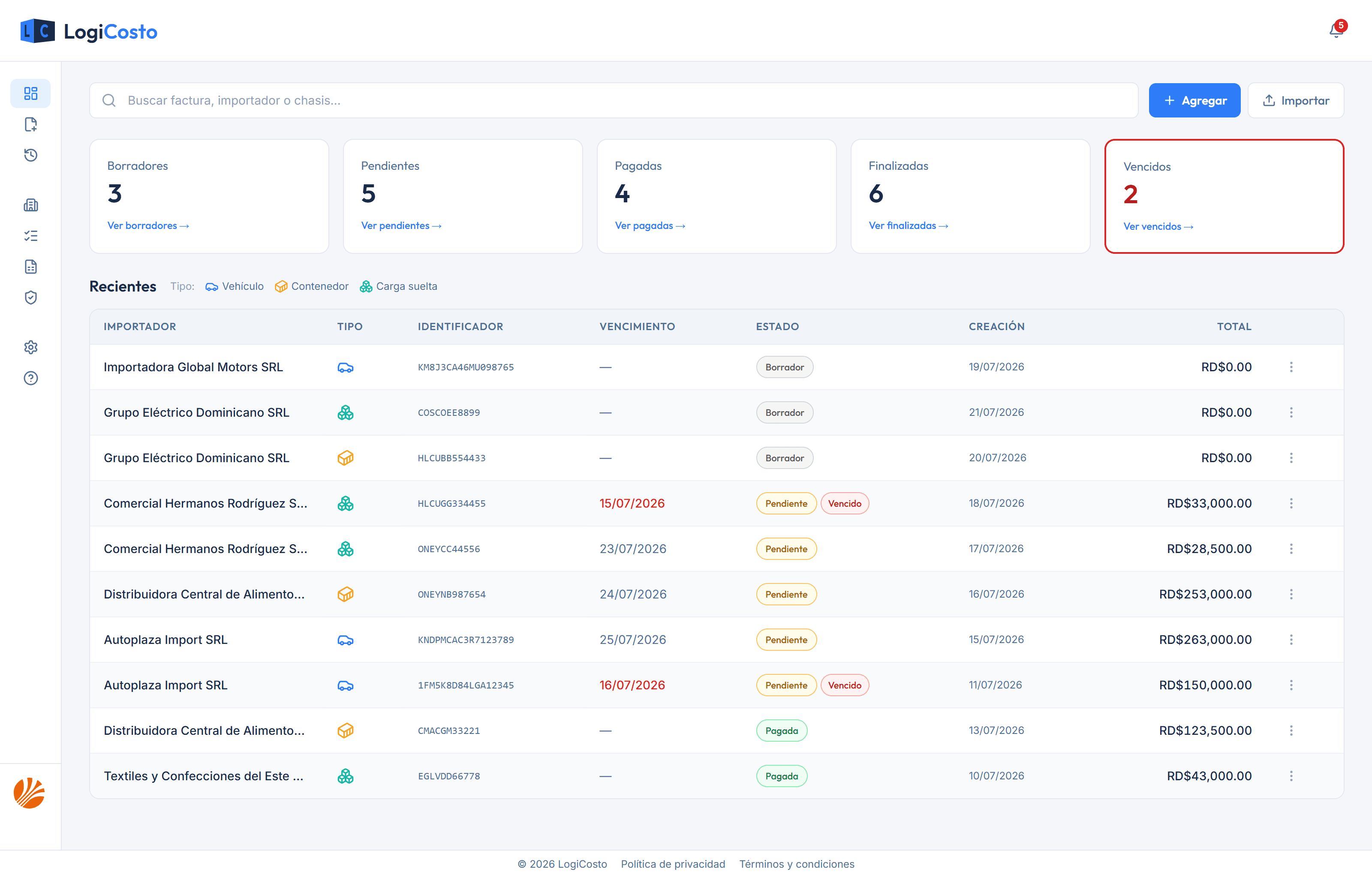Follow the Ver borradores link
1372x878 pixels.
pos(148,226)
